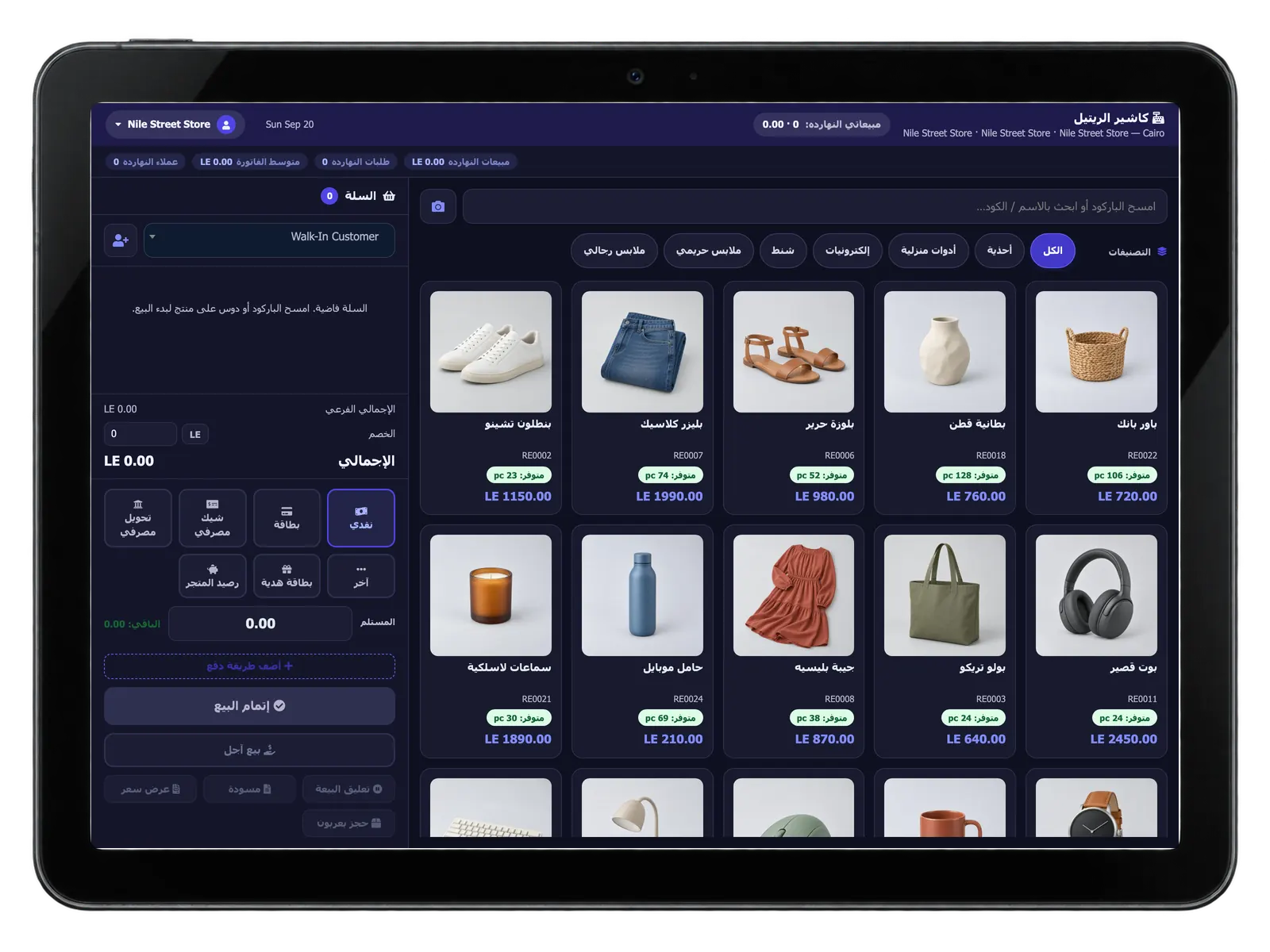Add red dress product RE0008
This screenshot has width=1270, height=952.
794,641
